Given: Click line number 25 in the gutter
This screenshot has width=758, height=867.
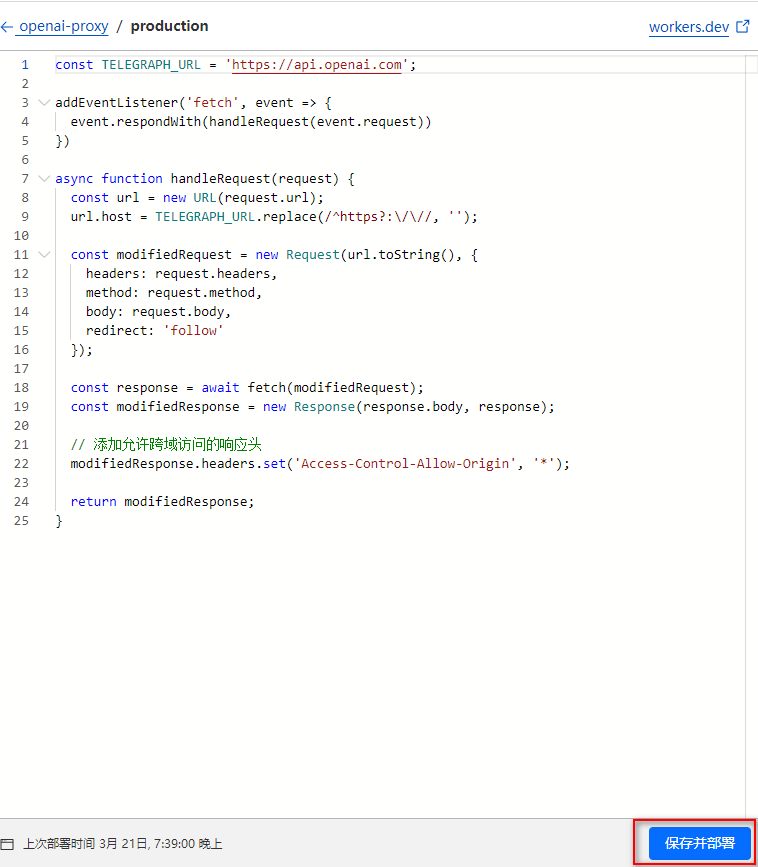Looking at the screenshot, I should pos(22,521).
